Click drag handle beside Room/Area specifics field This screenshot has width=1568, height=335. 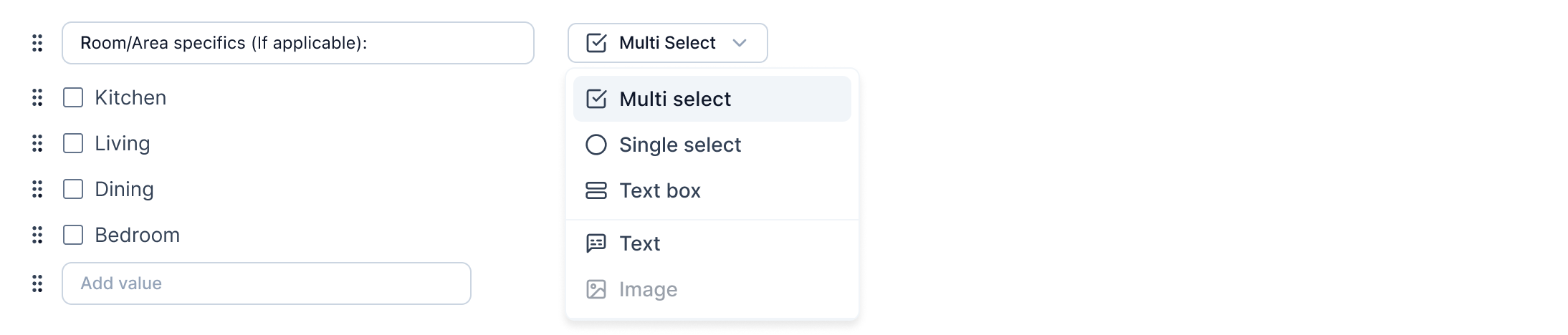(37, 43)
